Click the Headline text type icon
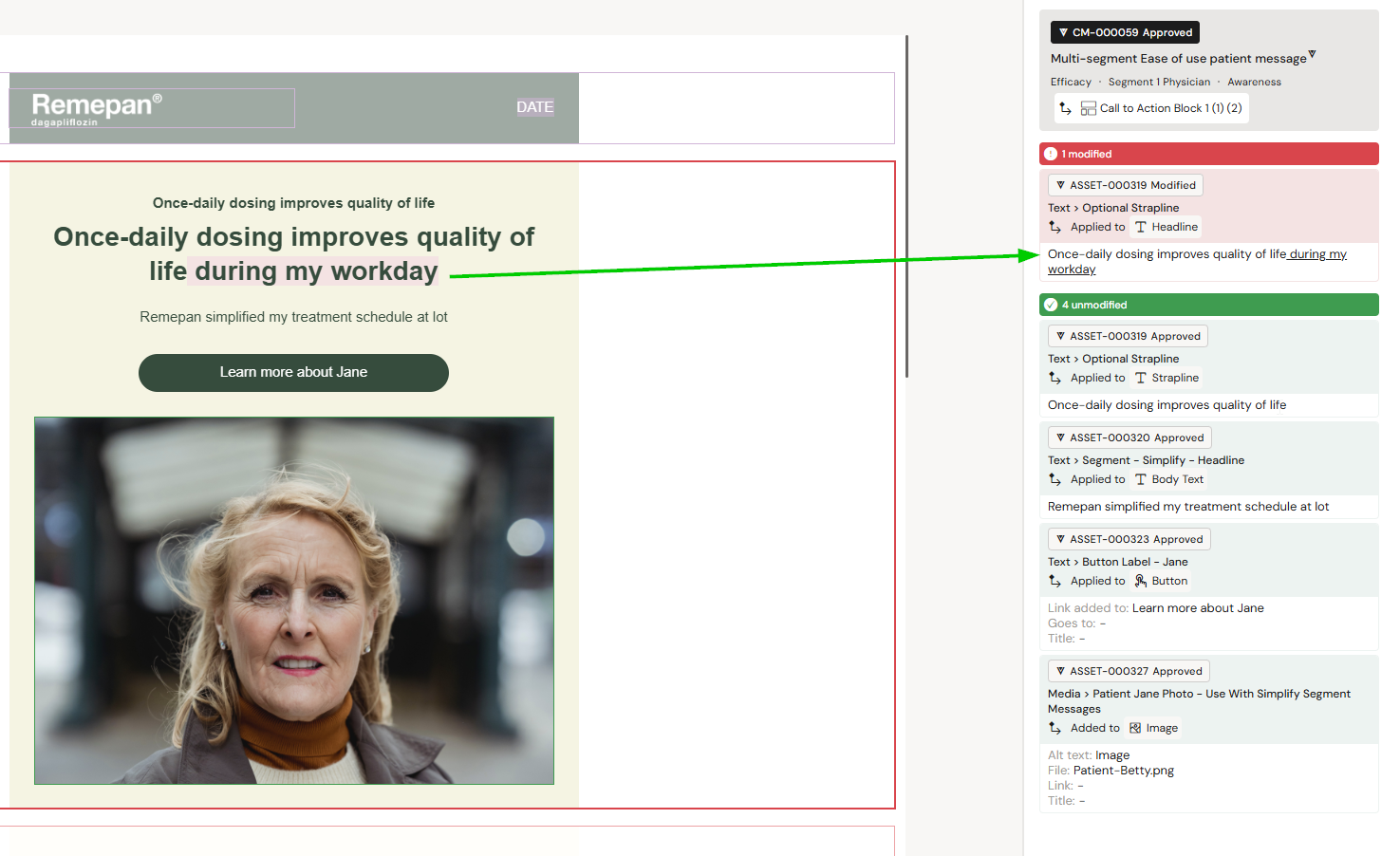 click(1141, 228)
